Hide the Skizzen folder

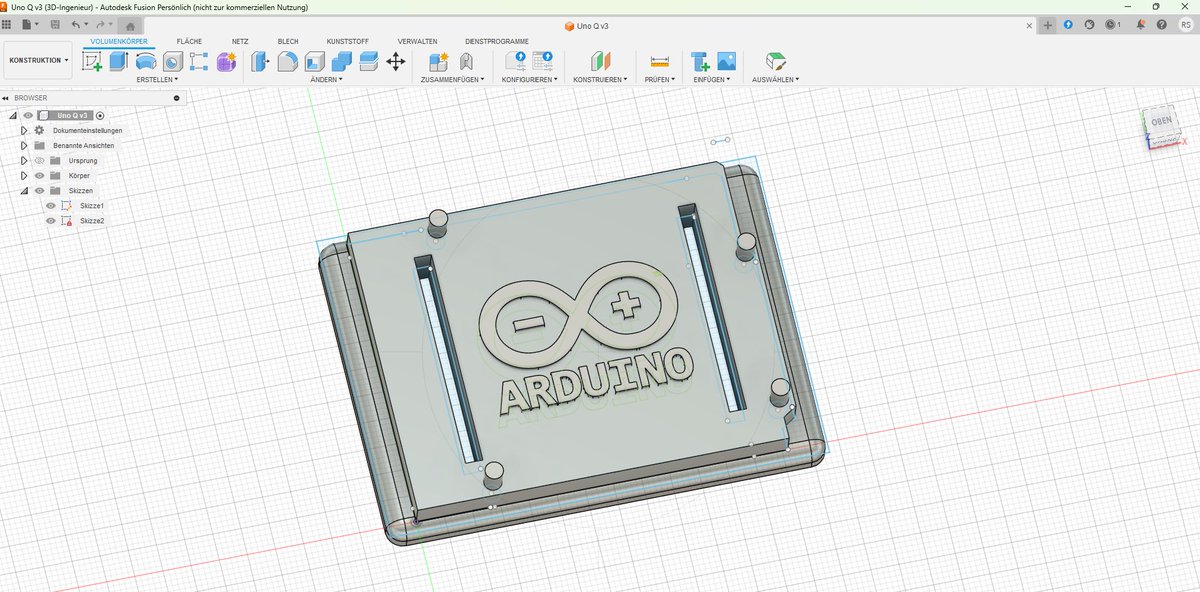40,190
